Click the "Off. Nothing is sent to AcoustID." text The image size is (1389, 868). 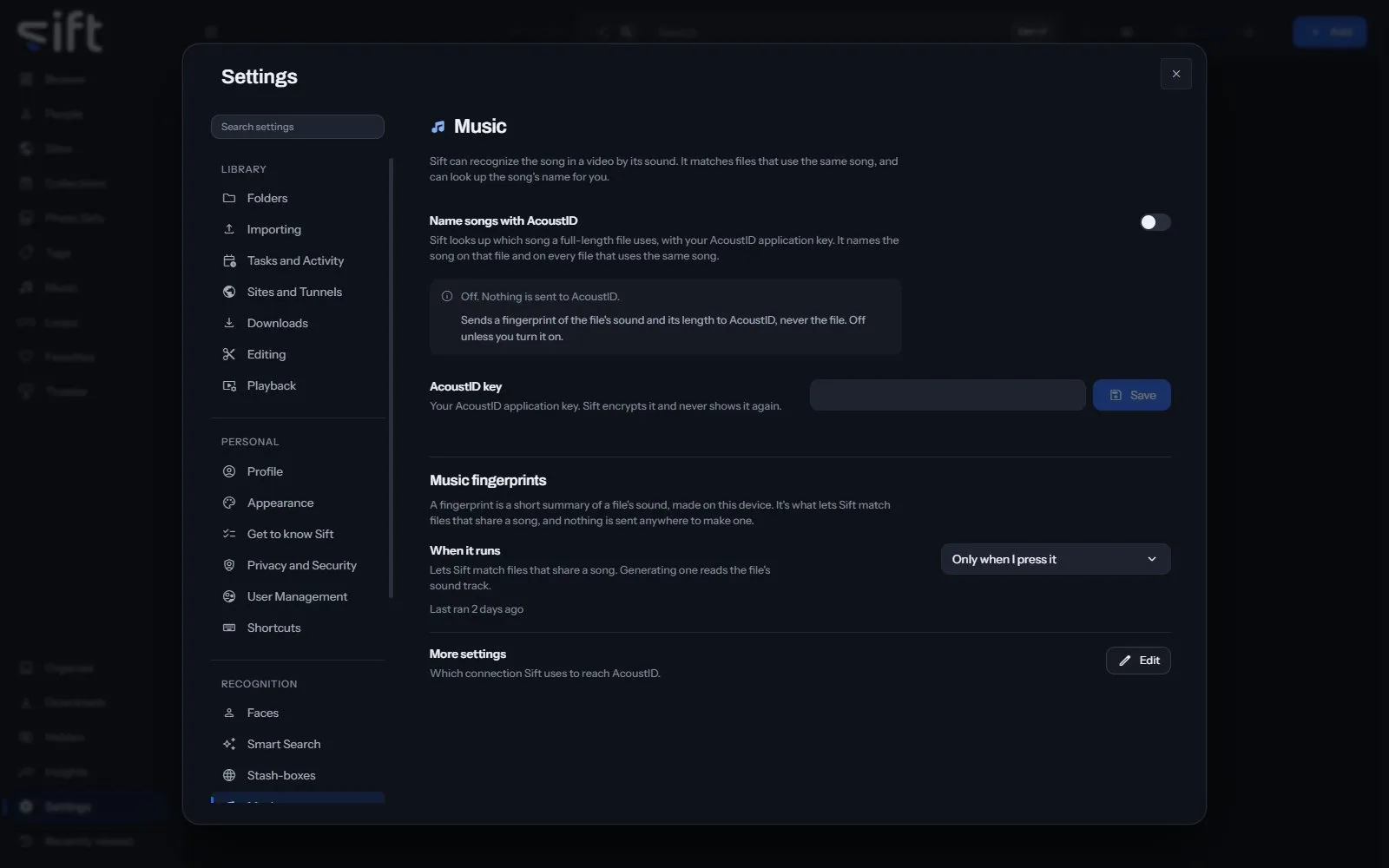click(x=540, y=297)
